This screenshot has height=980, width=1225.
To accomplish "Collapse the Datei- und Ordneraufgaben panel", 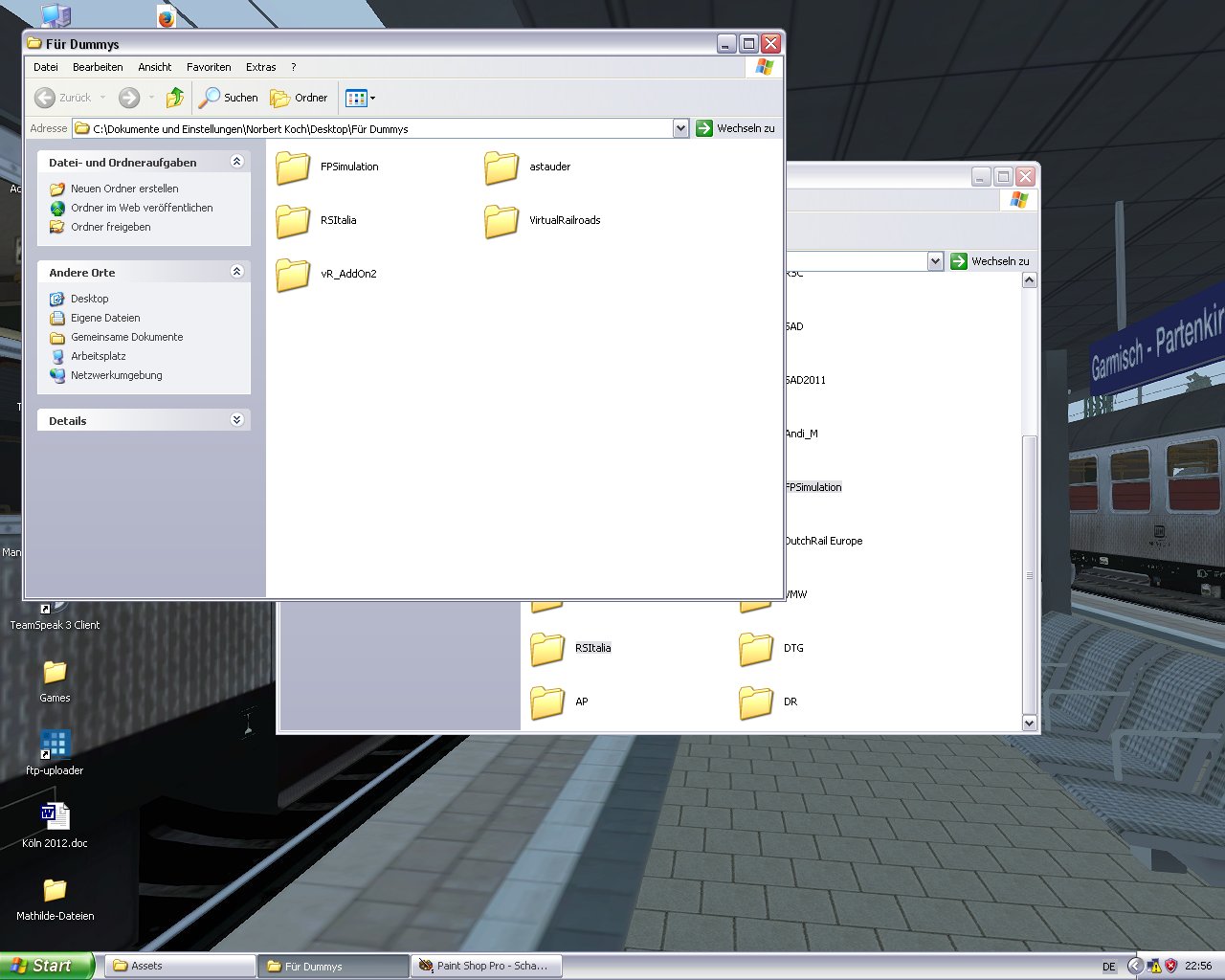I will click(236, 162).
